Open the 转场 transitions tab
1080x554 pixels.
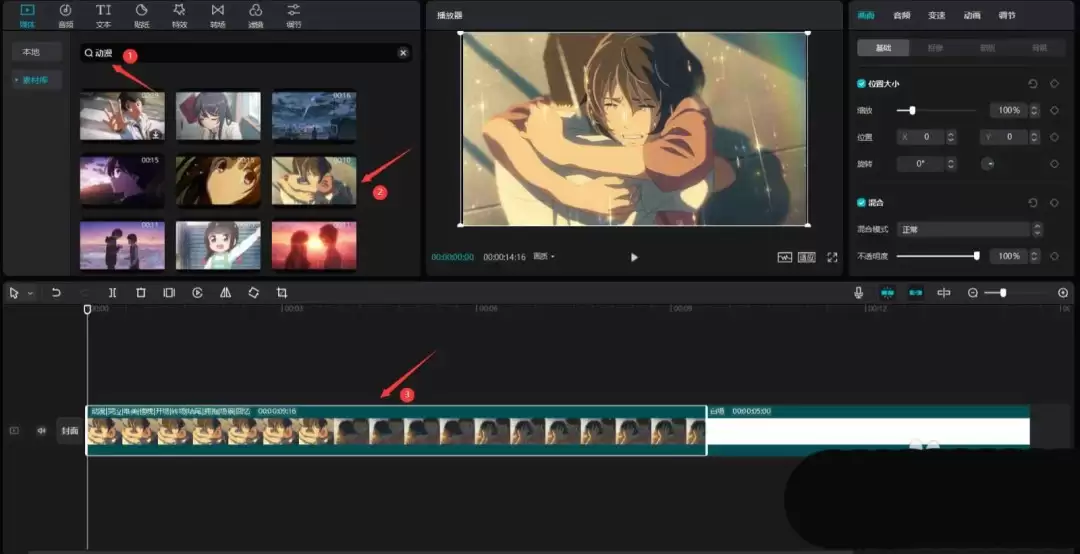click(x=218, y=16)
